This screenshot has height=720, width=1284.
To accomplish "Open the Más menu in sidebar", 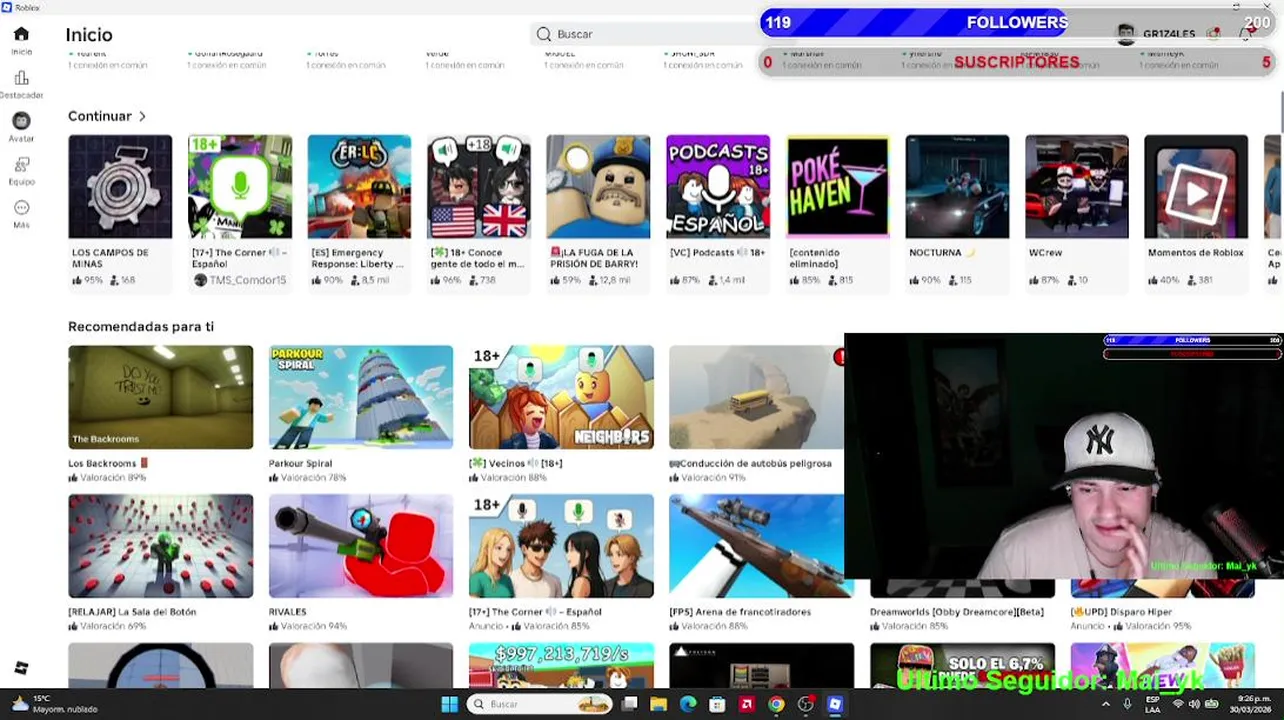I will click(21, 214).
